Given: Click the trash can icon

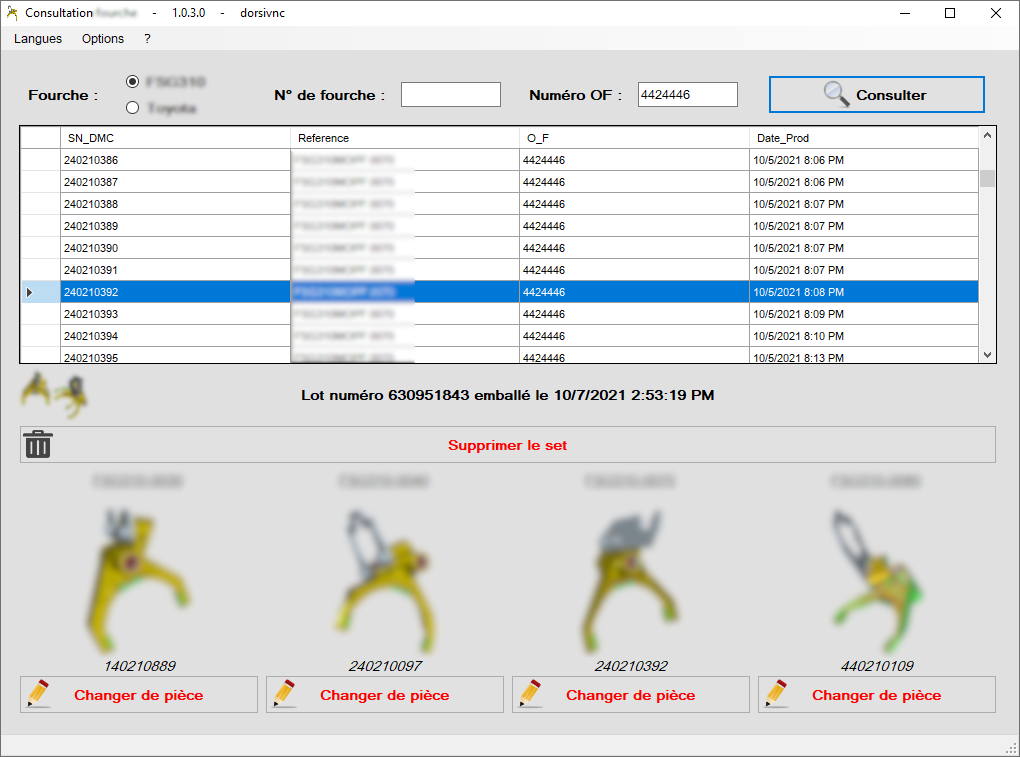Looking at the screenshot, I should tap(38, 445).
